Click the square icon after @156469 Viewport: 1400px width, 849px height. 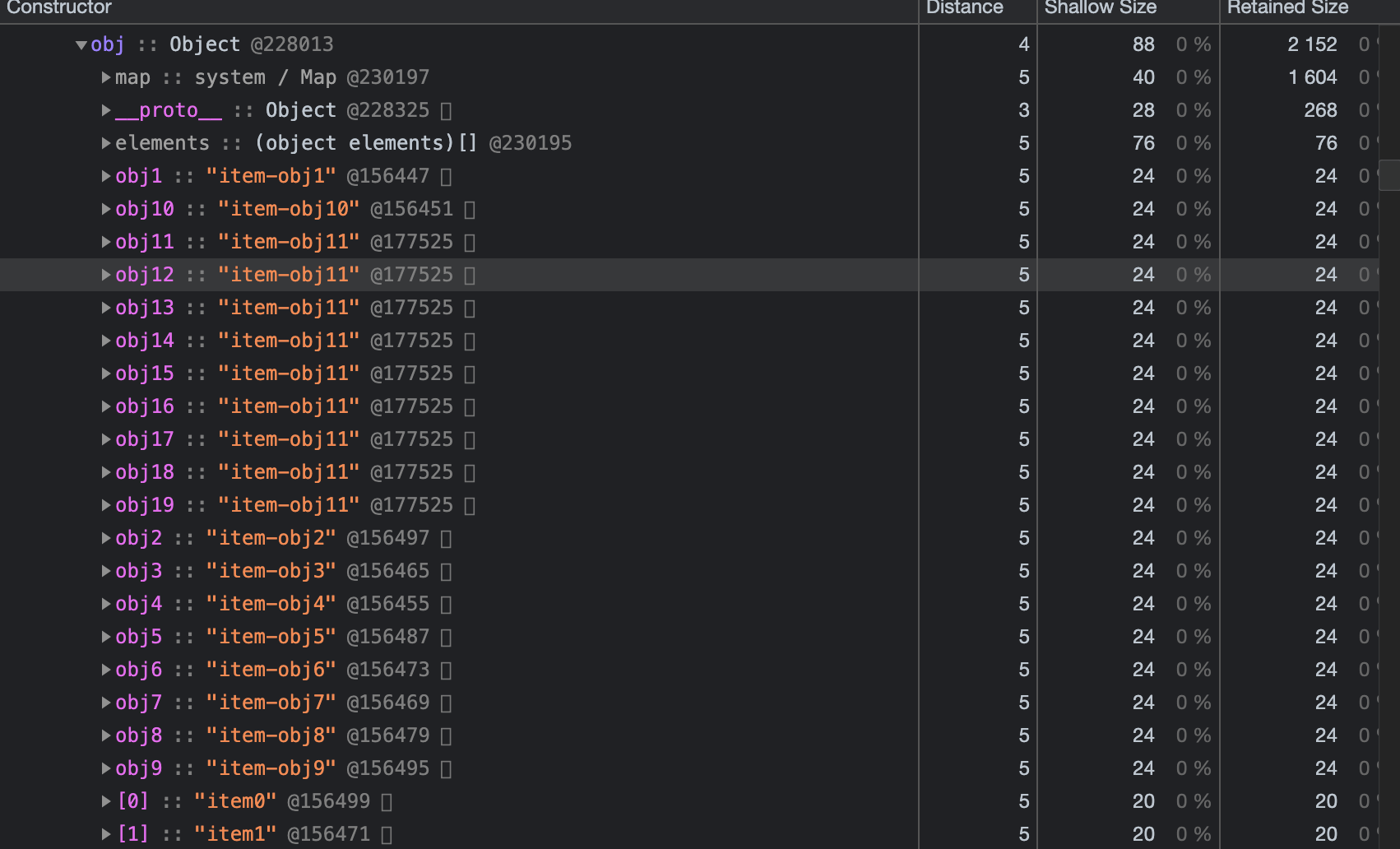coord(446,703)
